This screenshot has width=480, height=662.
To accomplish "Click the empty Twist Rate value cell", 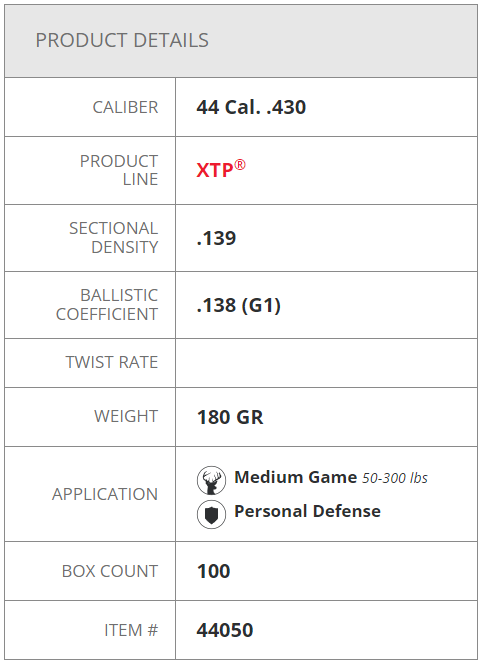I will point(326,363).
